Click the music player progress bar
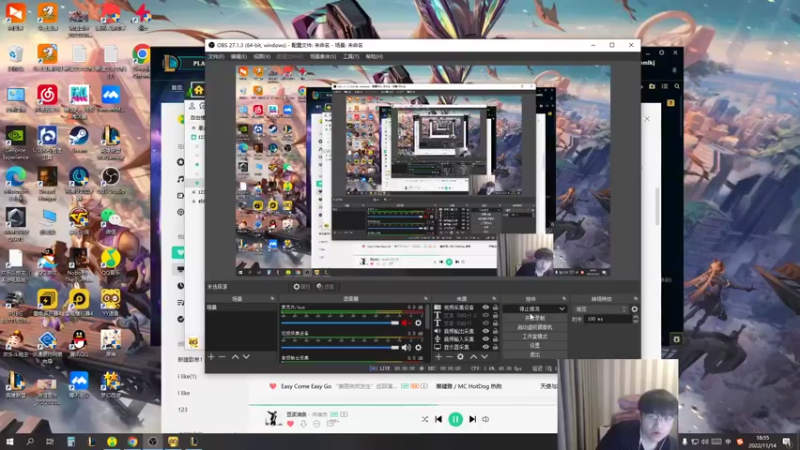Viewport: 800px width, 450px height. click(x=403, y=405)
